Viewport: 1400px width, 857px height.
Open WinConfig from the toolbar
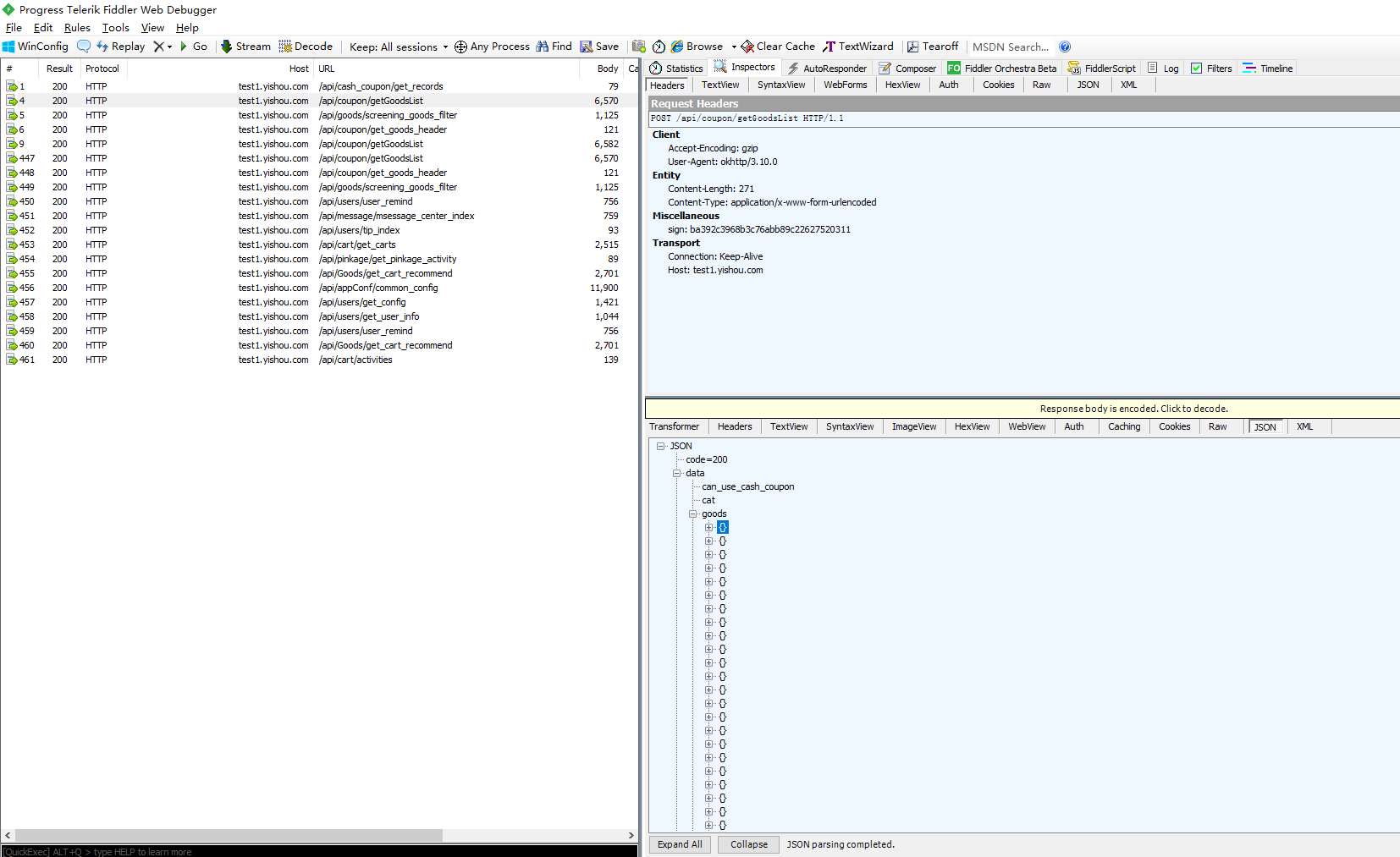tap(36, 47)
